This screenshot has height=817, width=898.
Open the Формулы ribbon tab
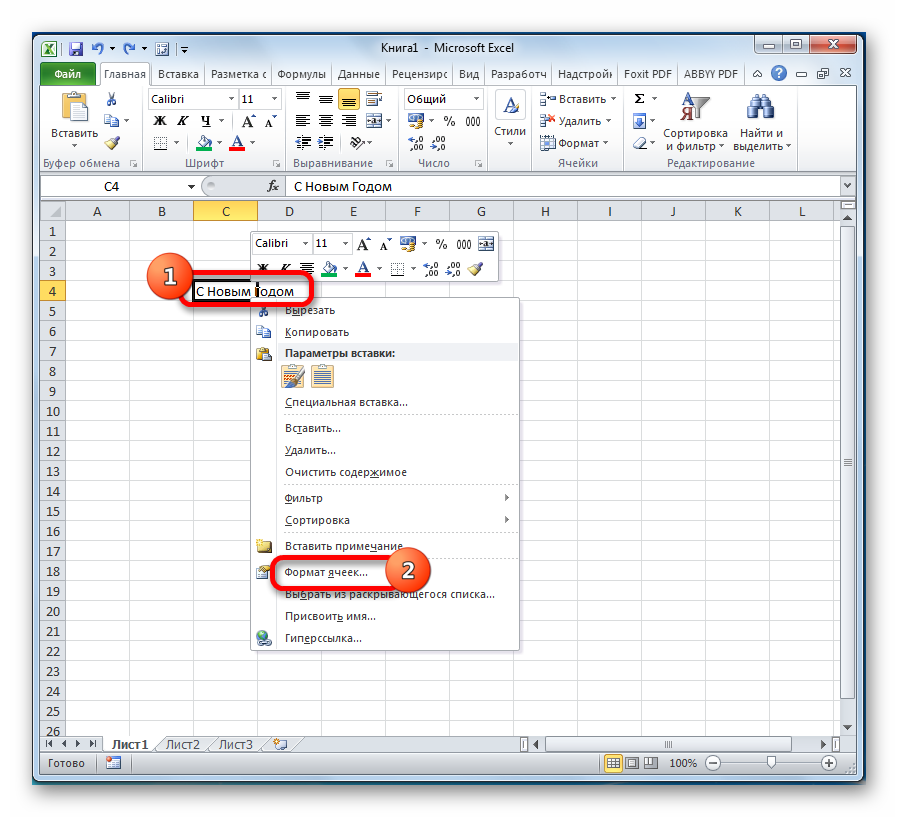coord(301,74)
